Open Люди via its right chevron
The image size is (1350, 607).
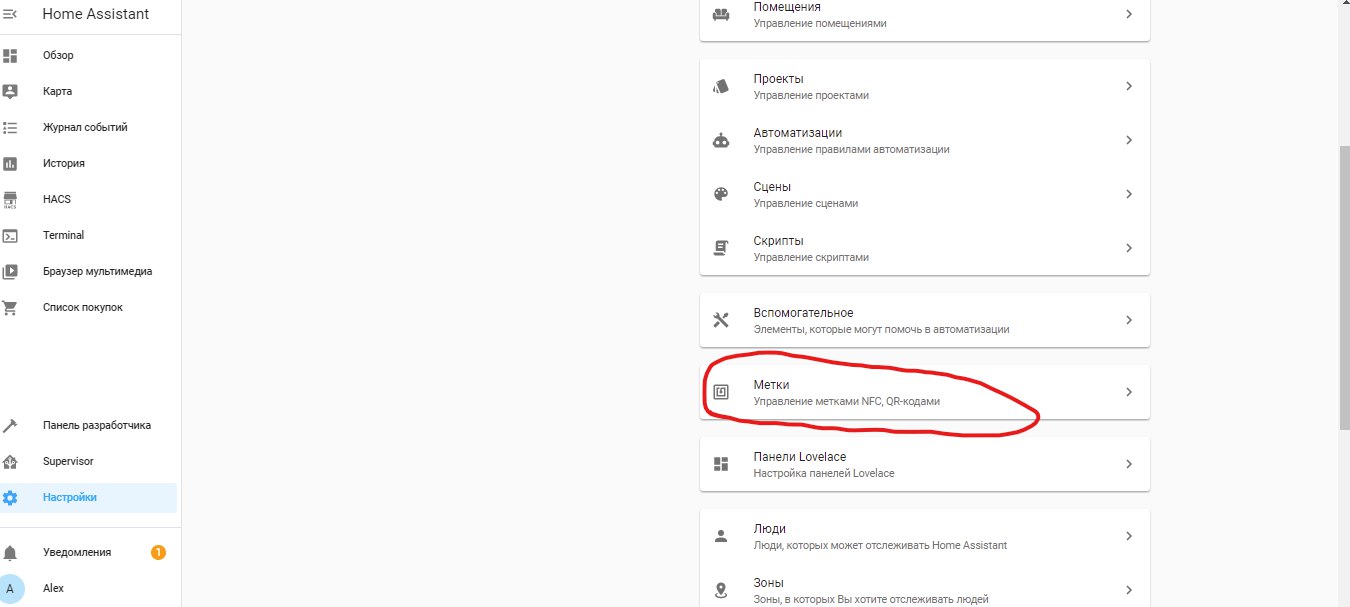(x=1129, y=536)
